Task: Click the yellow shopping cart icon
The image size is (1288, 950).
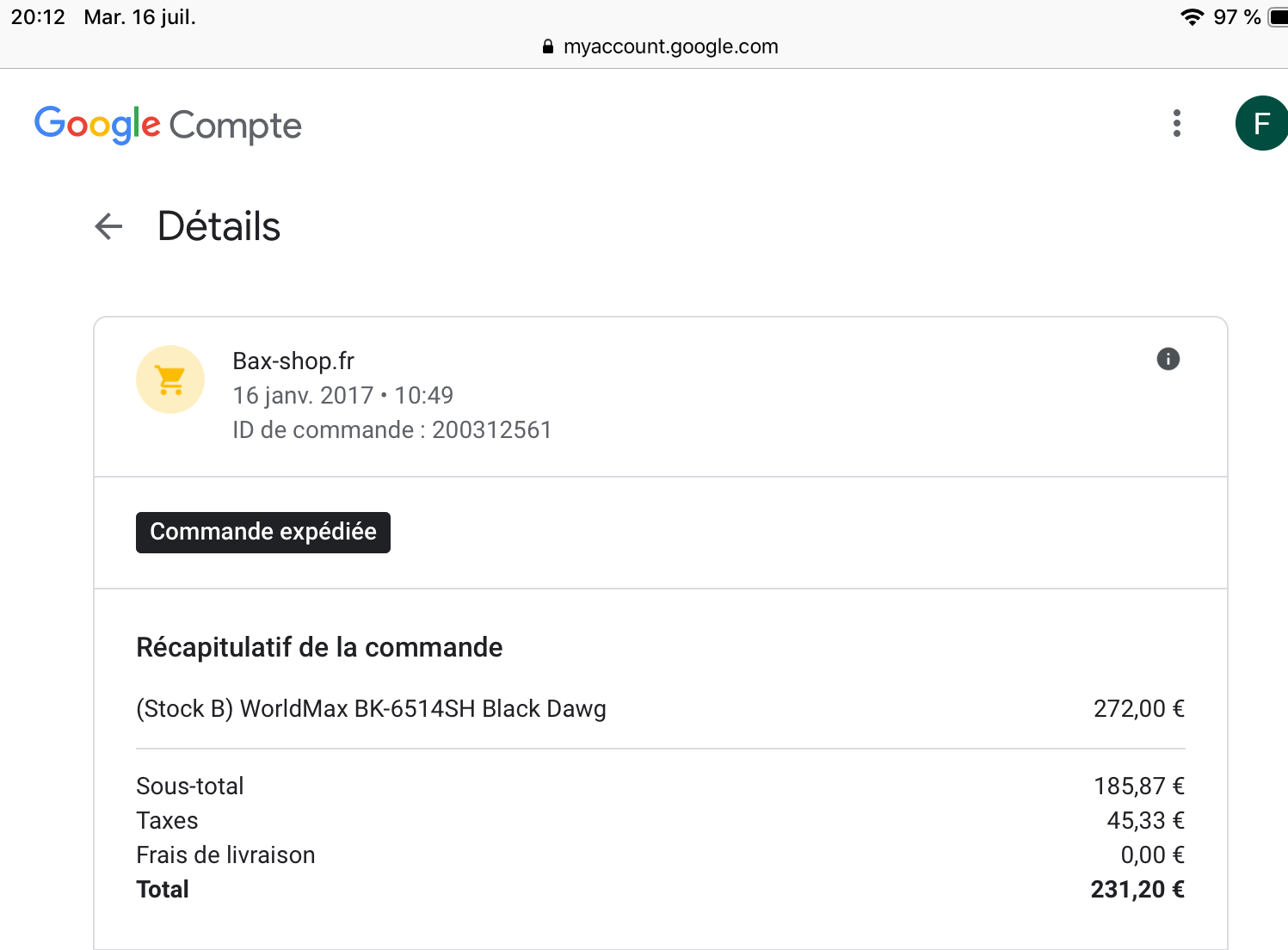Action: 170,379
